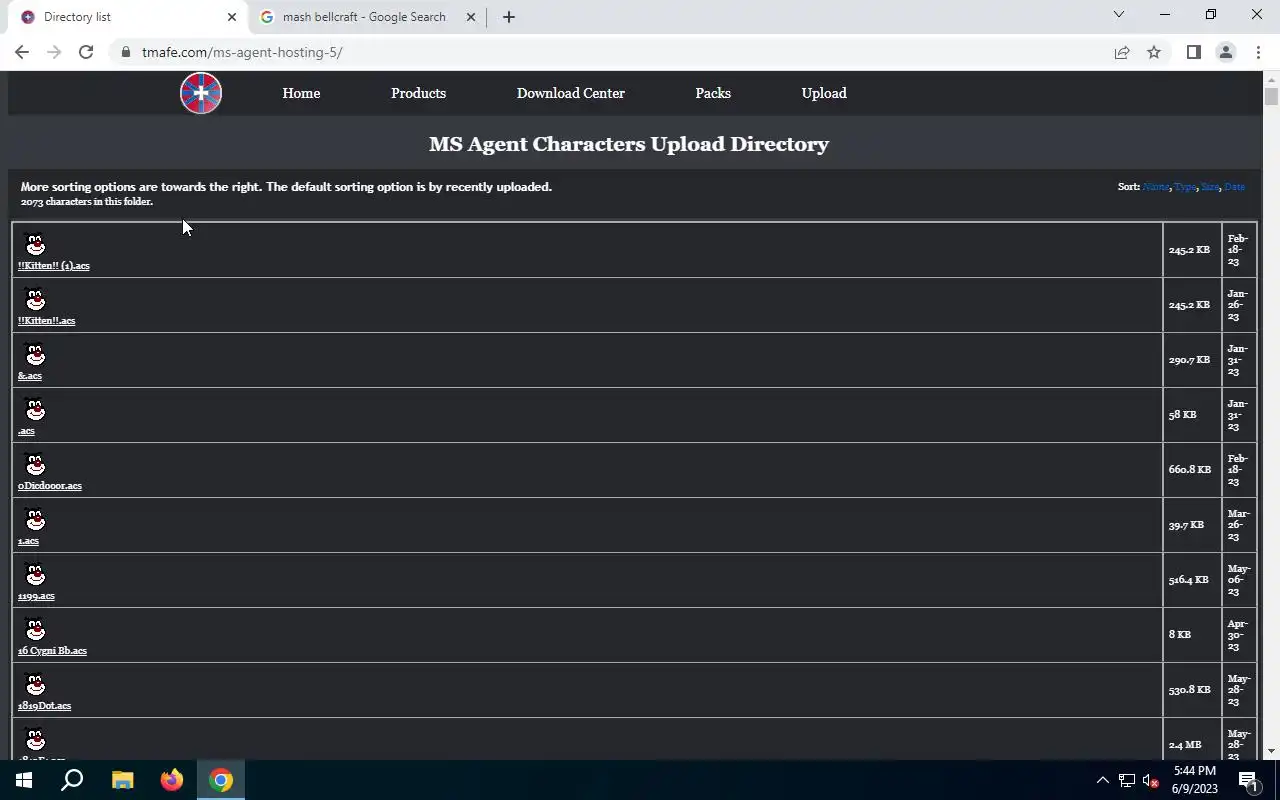Click the Chrome taskbar icon
The width and height of the screenshot is (1280, 800).
(x=221, y=780)
